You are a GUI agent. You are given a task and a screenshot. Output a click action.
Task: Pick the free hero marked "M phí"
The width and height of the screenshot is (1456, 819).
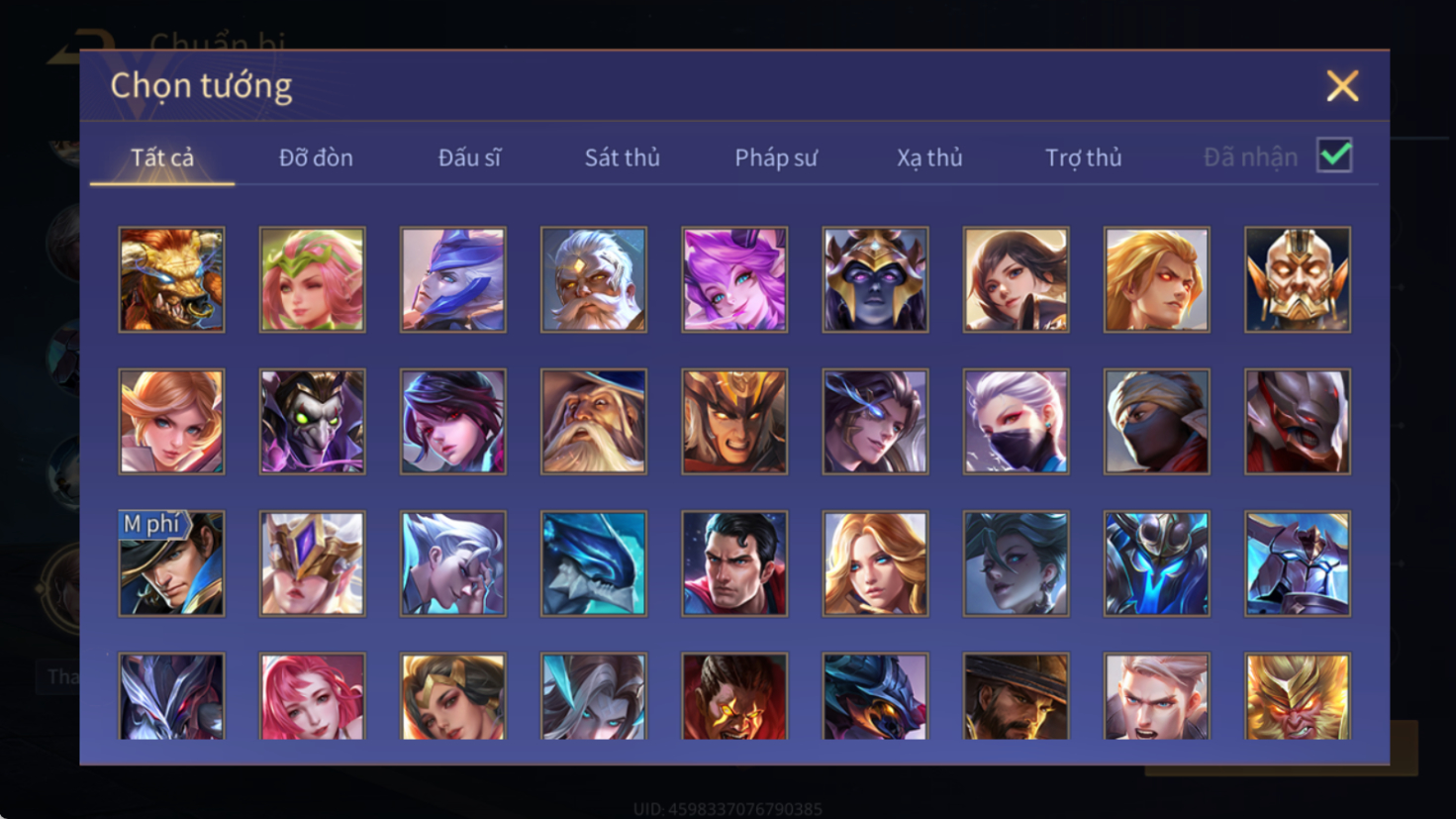click(x=171, y=563)
